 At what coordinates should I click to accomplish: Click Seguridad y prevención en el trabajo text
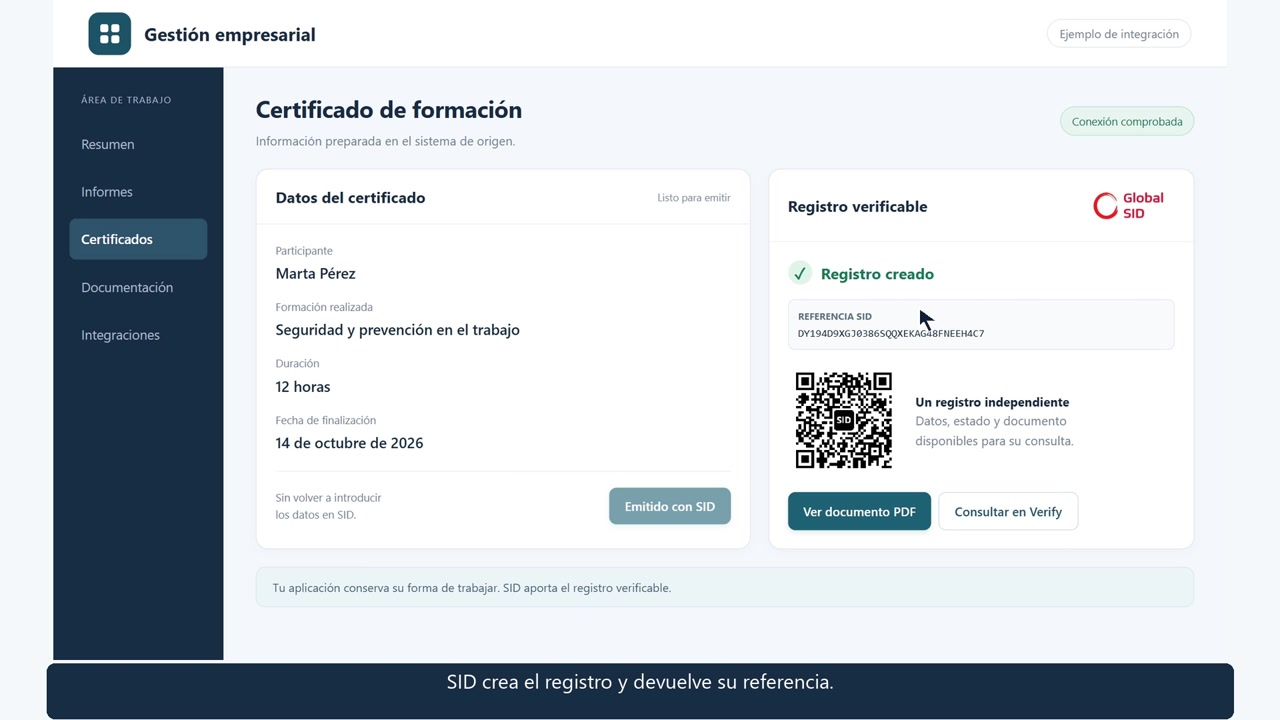(398, 330)
